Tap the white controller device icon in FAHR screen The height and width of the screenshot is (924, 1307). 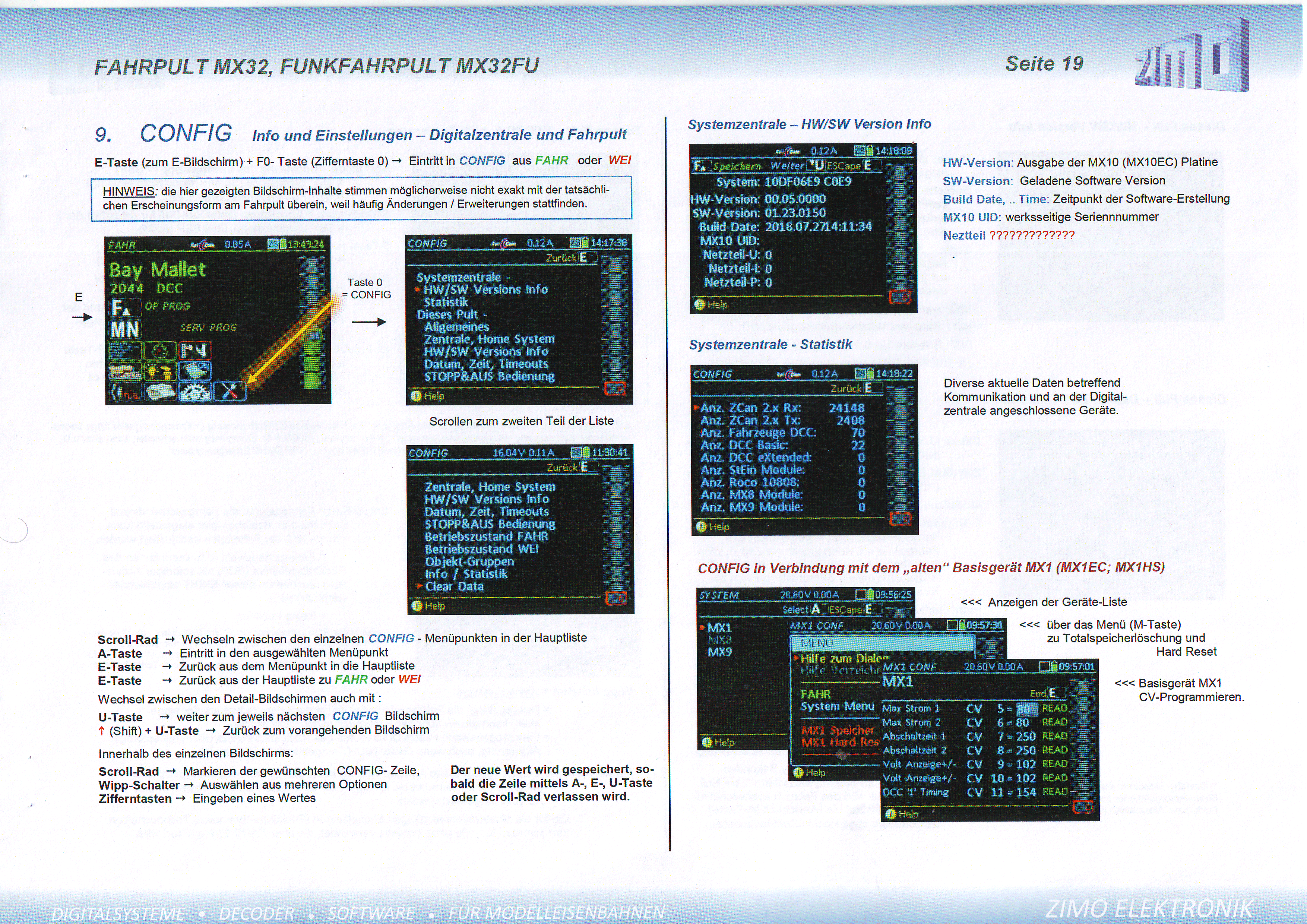click(160, 391)
